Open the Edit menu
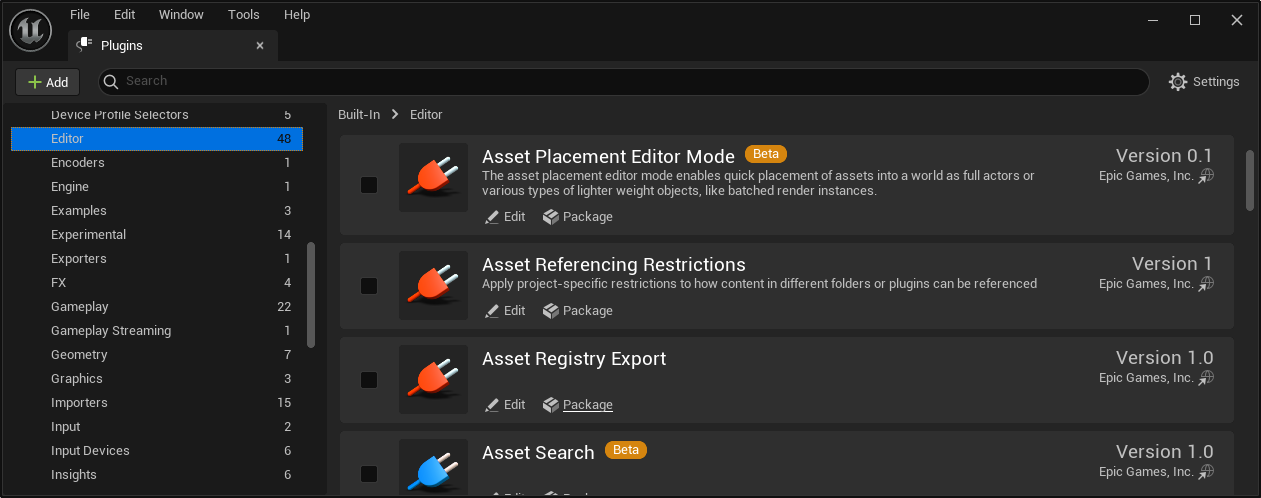 tap(124, 15)
